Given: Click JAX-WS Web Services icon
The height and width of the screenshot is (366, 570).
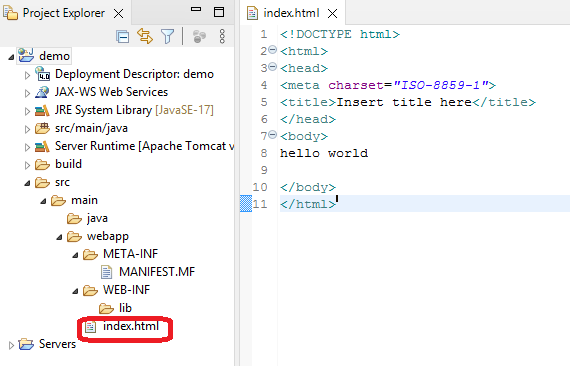Looking at the screenshot, I should tap(42, 92).
